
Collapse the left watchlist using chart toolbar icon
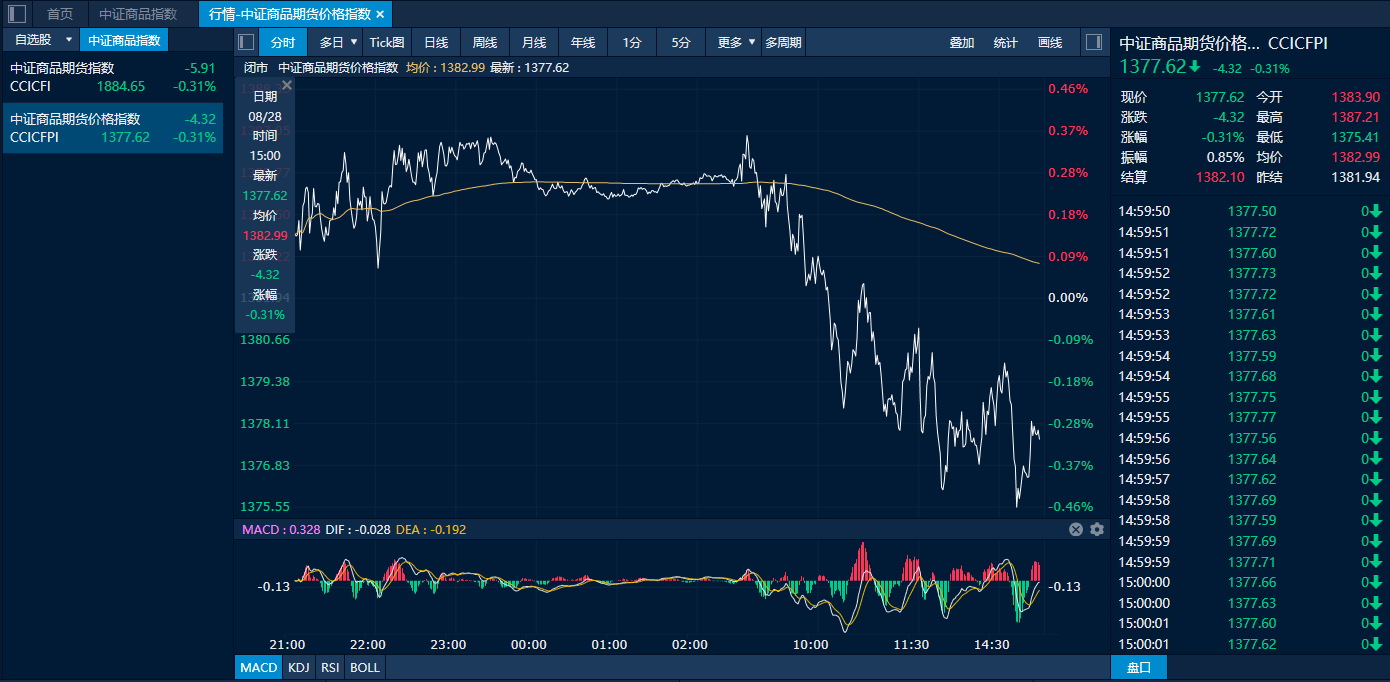pos(247,42)
